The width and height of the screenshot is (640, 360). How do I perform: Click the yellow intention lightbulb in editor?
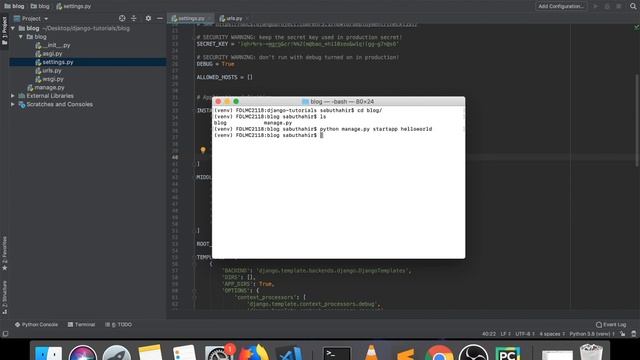point(203,150)
